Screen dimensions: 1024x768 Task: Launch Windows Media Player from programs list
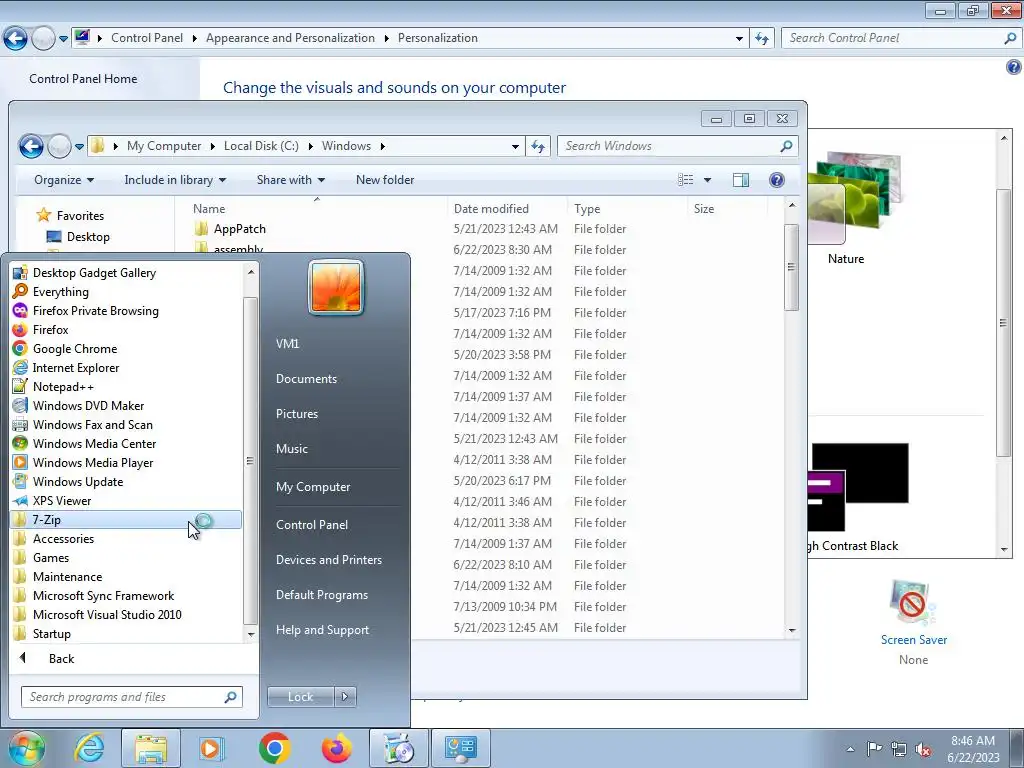93,462
